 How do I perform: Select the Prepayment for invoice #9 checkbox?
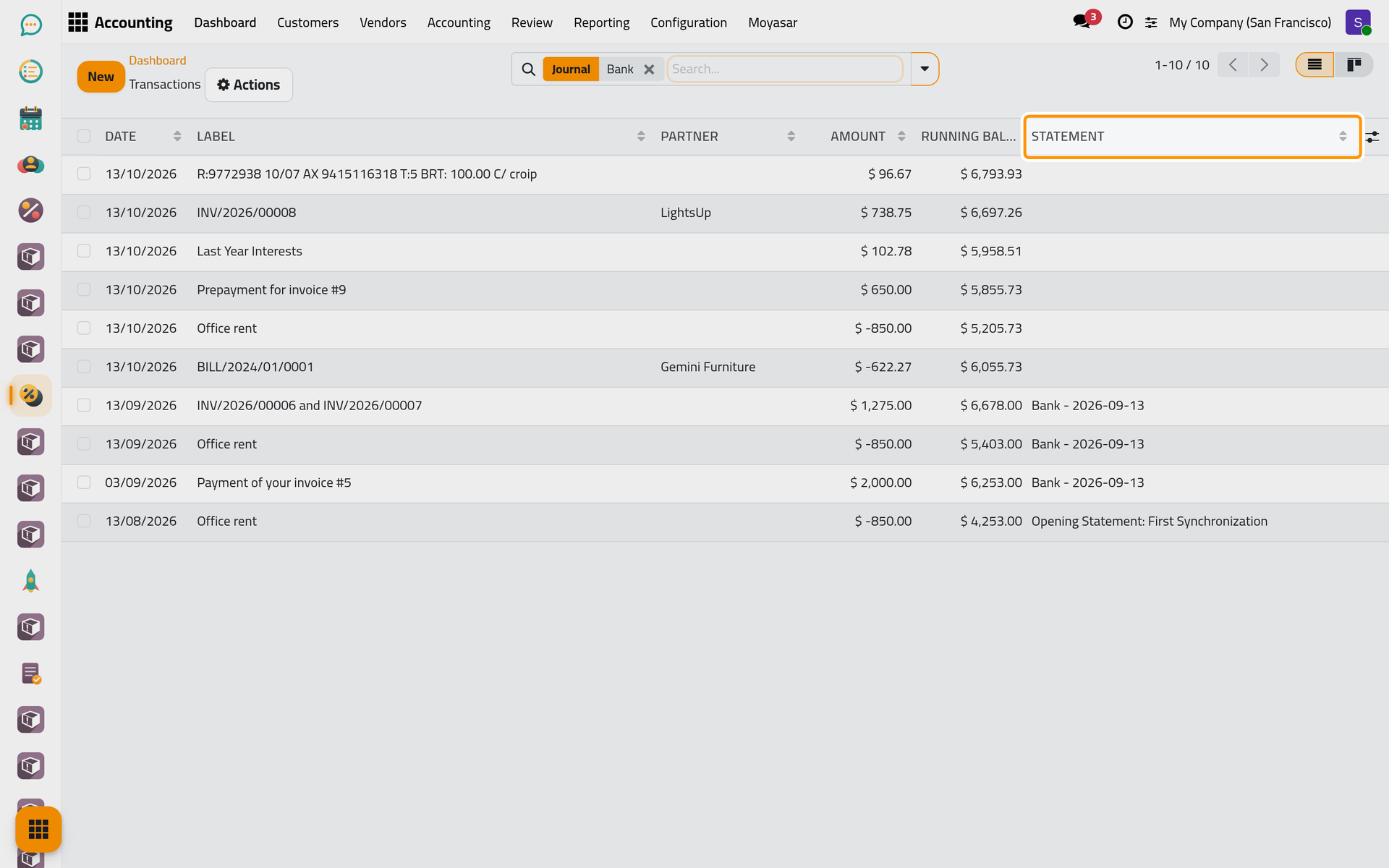click(x=84, y=289)
